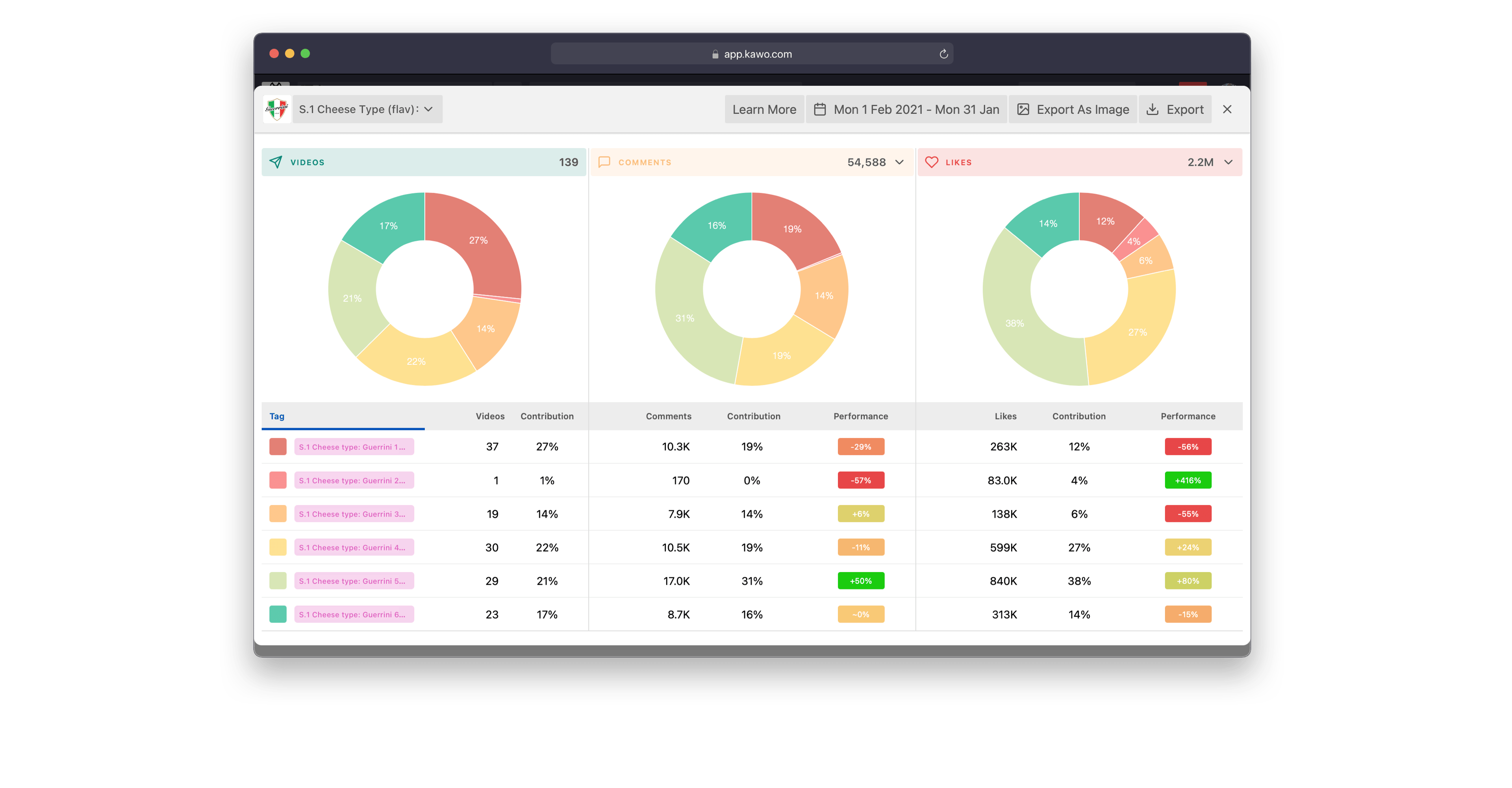This screenshot has width=1512, height=788.
Task: Click the Learn More button
Action: coord(764,109)
